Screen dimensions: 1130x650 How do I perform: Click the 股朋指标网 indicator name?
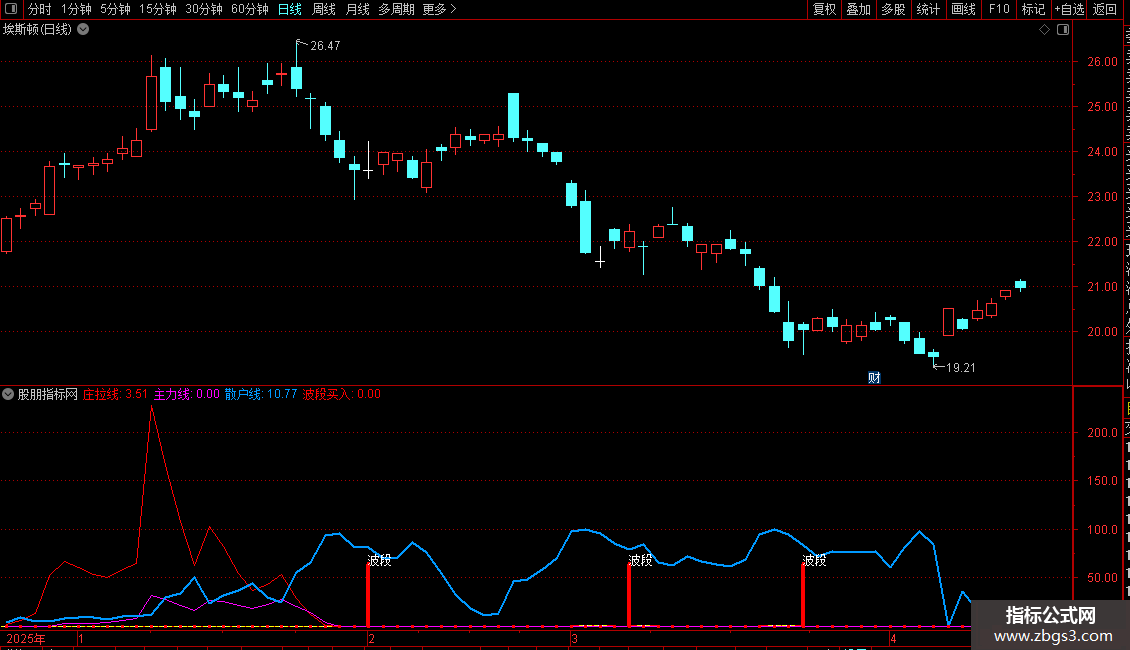[x=48, y=394]
